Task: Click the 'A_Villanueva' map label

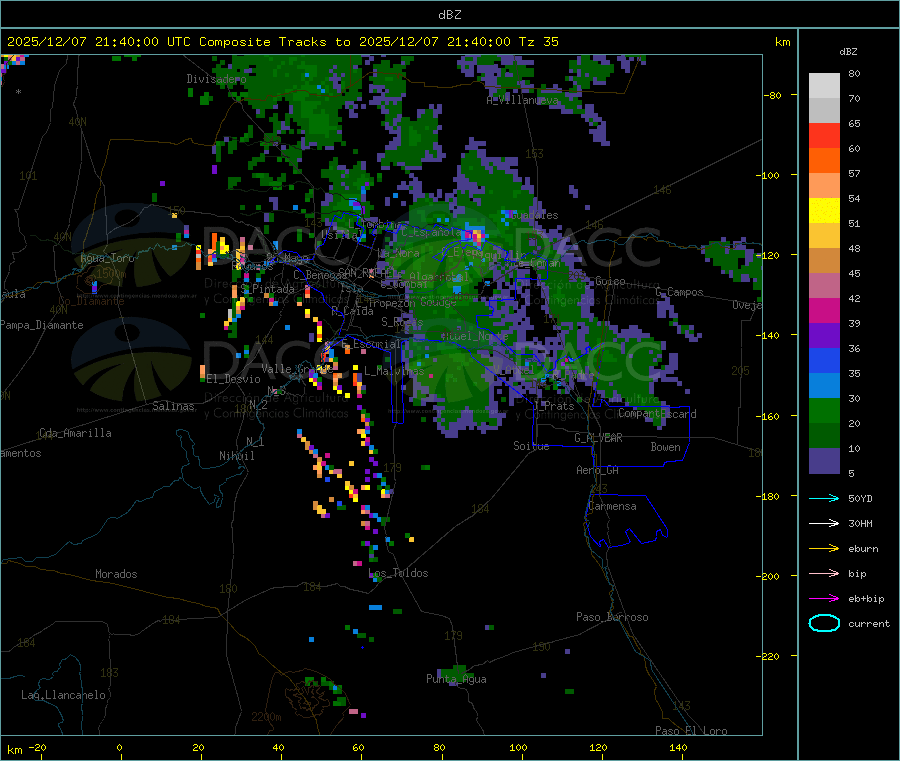Action: tap(522, 100)
